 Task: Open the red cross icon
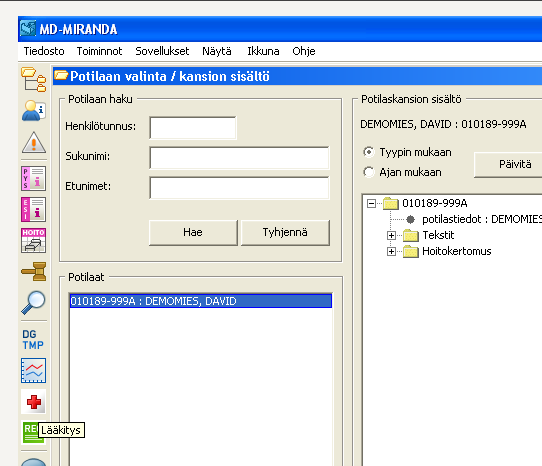[x=34, y=402]
